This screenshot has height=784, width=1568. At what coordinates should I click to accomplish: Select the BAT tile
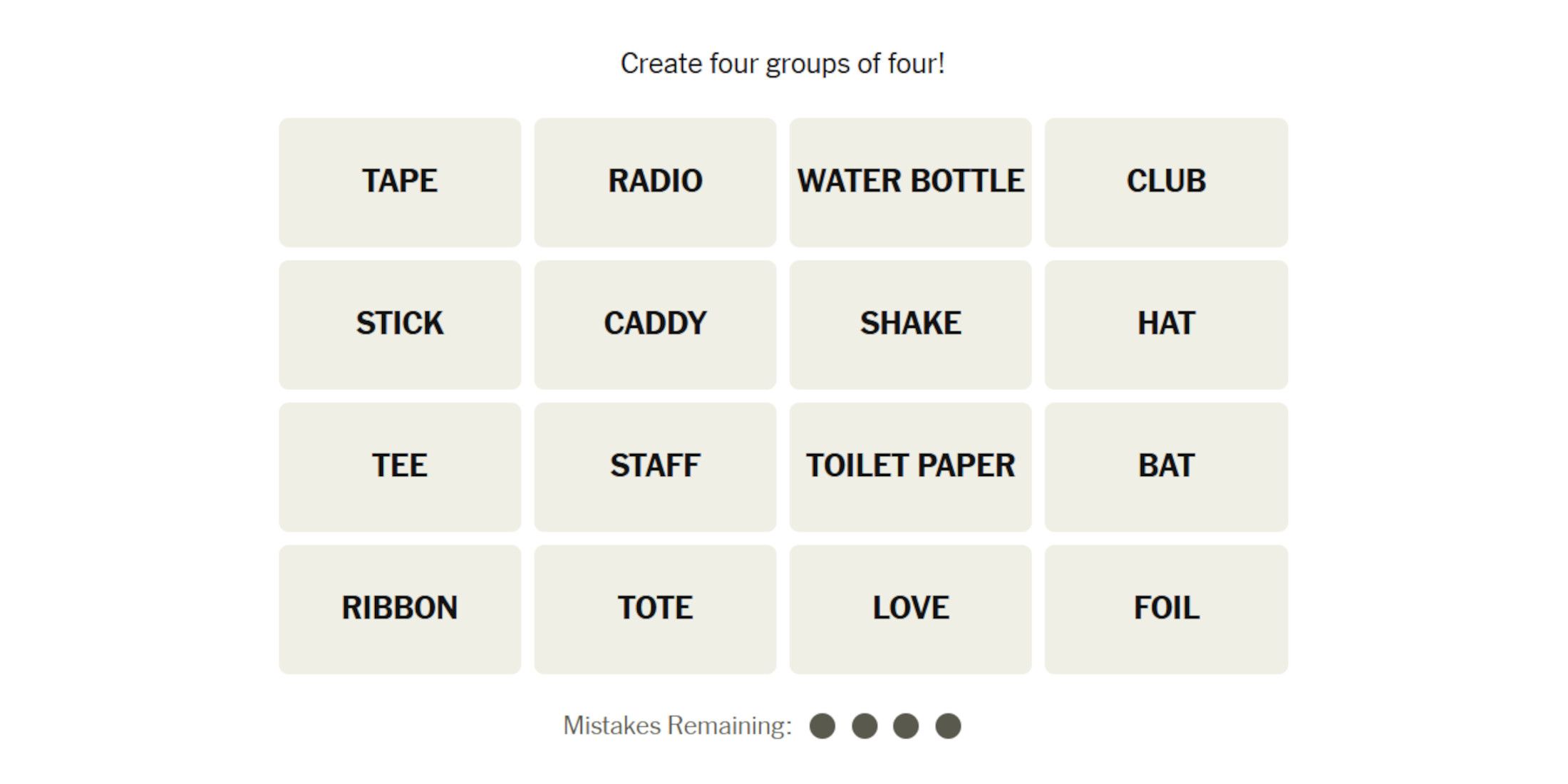tap(1166, 467)
